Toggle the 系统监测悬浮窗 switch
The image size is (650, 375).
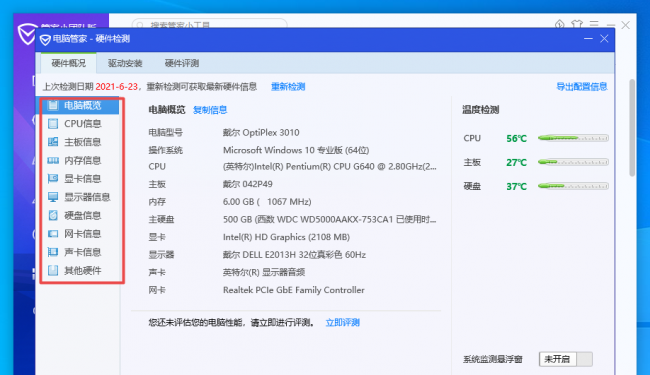566,359
